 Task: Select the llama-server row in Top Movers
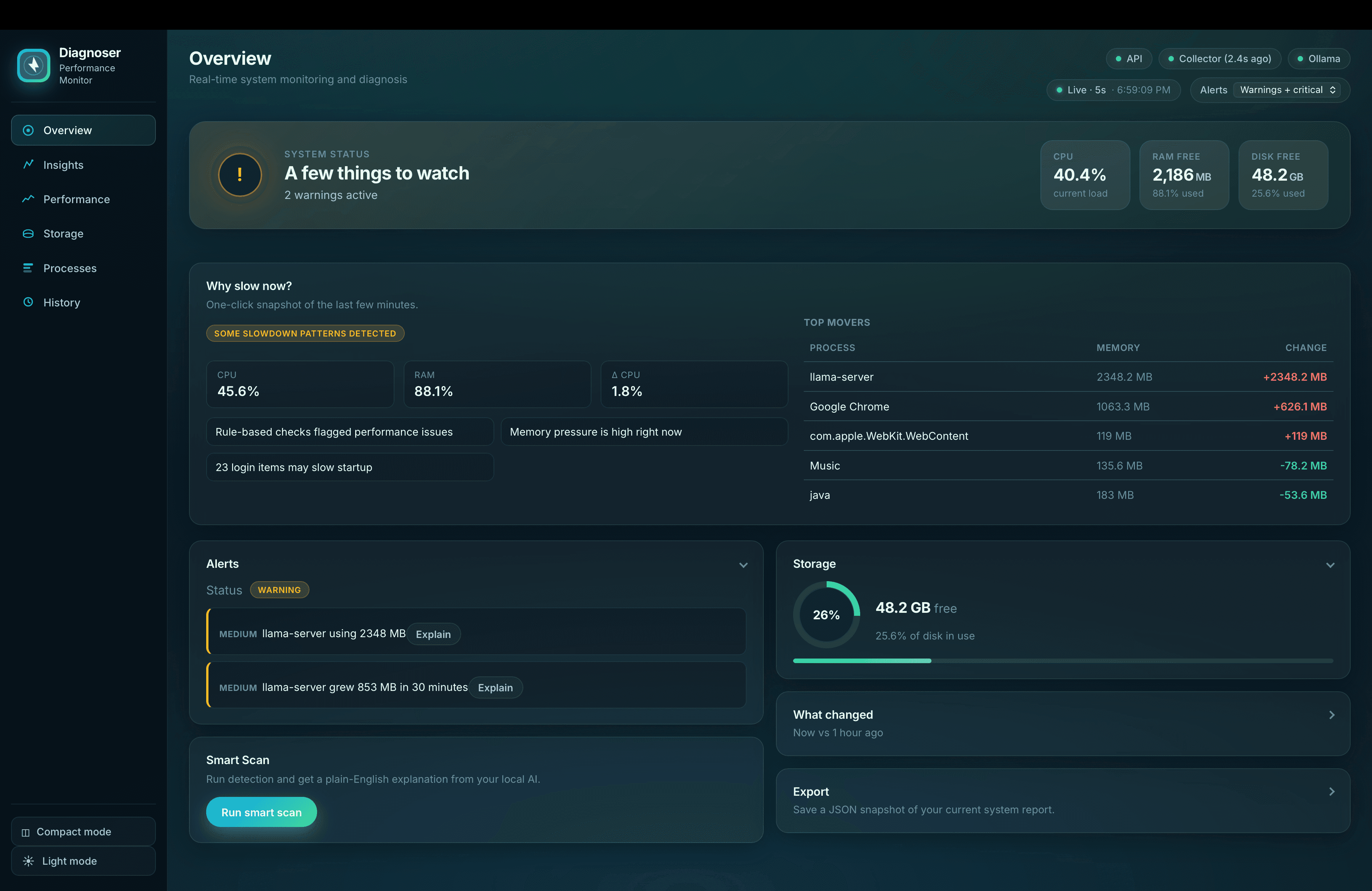coord(1068,377)
